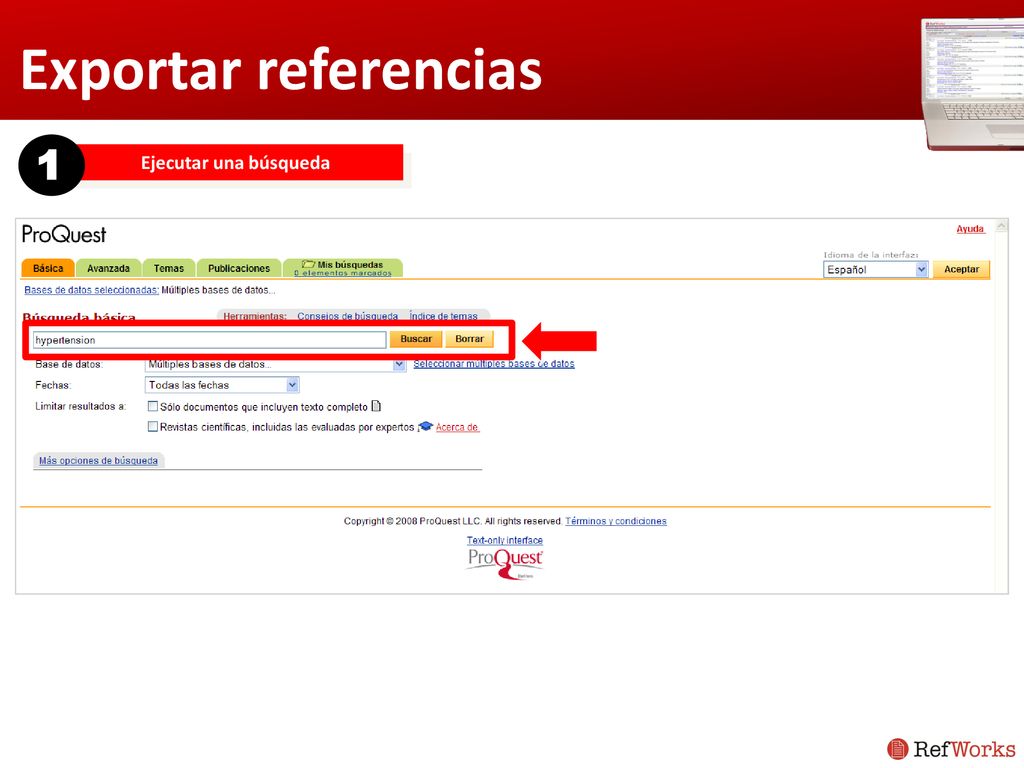Open the Mis búsquedas tab
The width and height of the screenshot is (1024, 768).
(x=343, y=268)
